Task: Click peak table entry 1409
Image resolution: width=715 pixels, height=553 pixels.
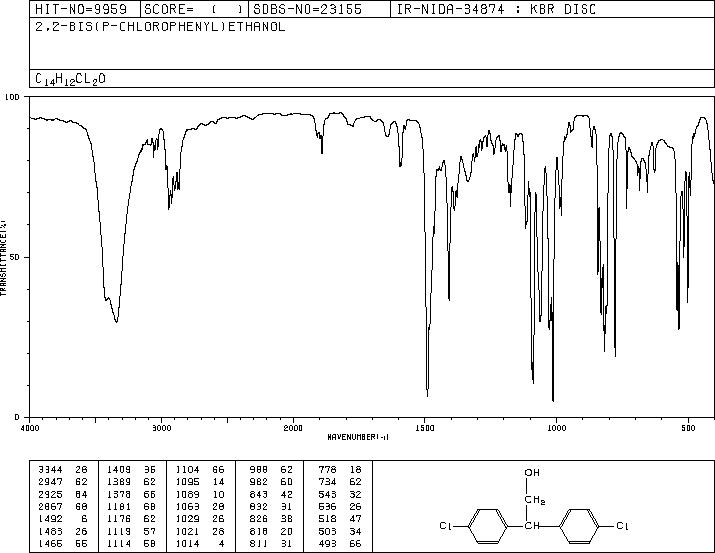Action: pyautogui.click(x=119, y=470)
